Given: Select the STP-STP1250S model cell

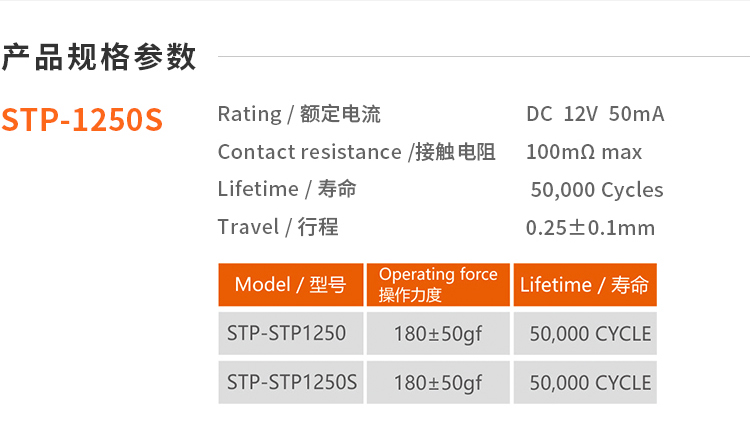Looking at the screenshot, I should pyautogui.click(x=290, y=382).
